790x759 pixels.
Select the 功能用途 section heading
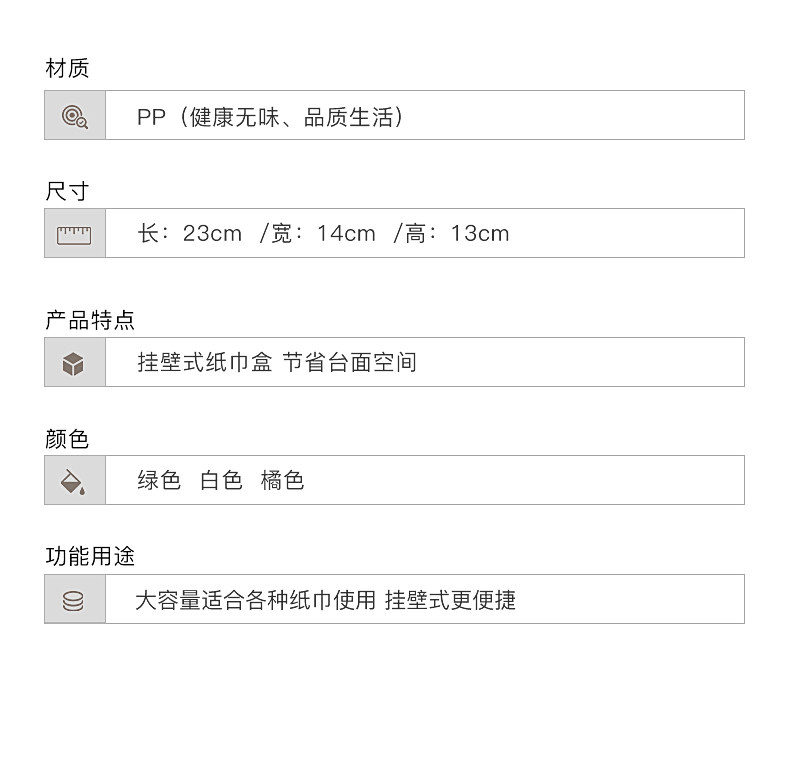(90, 556)
